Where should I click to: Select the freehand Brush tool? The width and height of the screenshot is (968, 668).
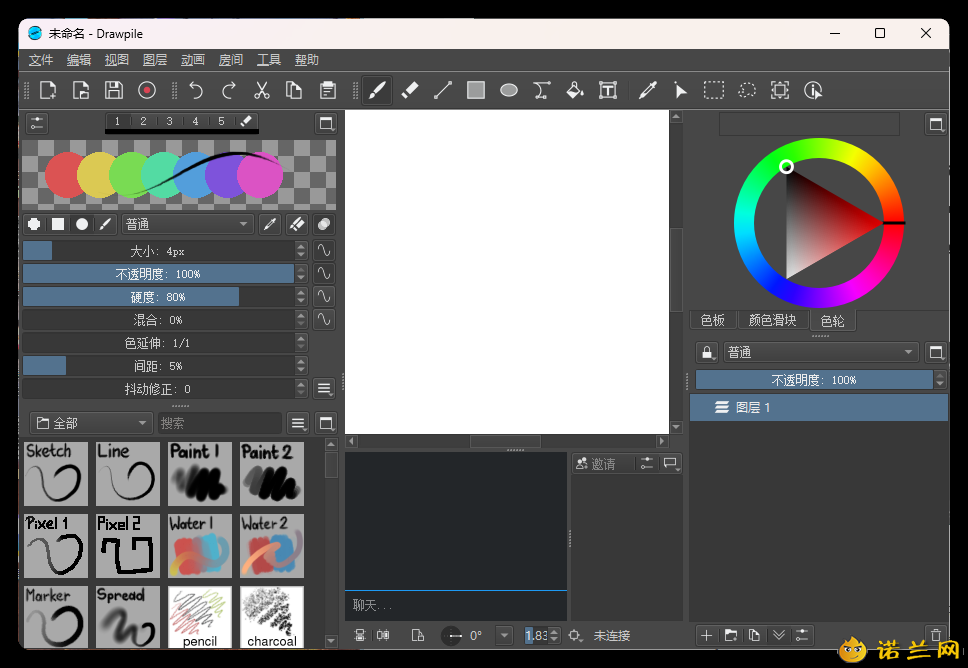tap(377, 90)
